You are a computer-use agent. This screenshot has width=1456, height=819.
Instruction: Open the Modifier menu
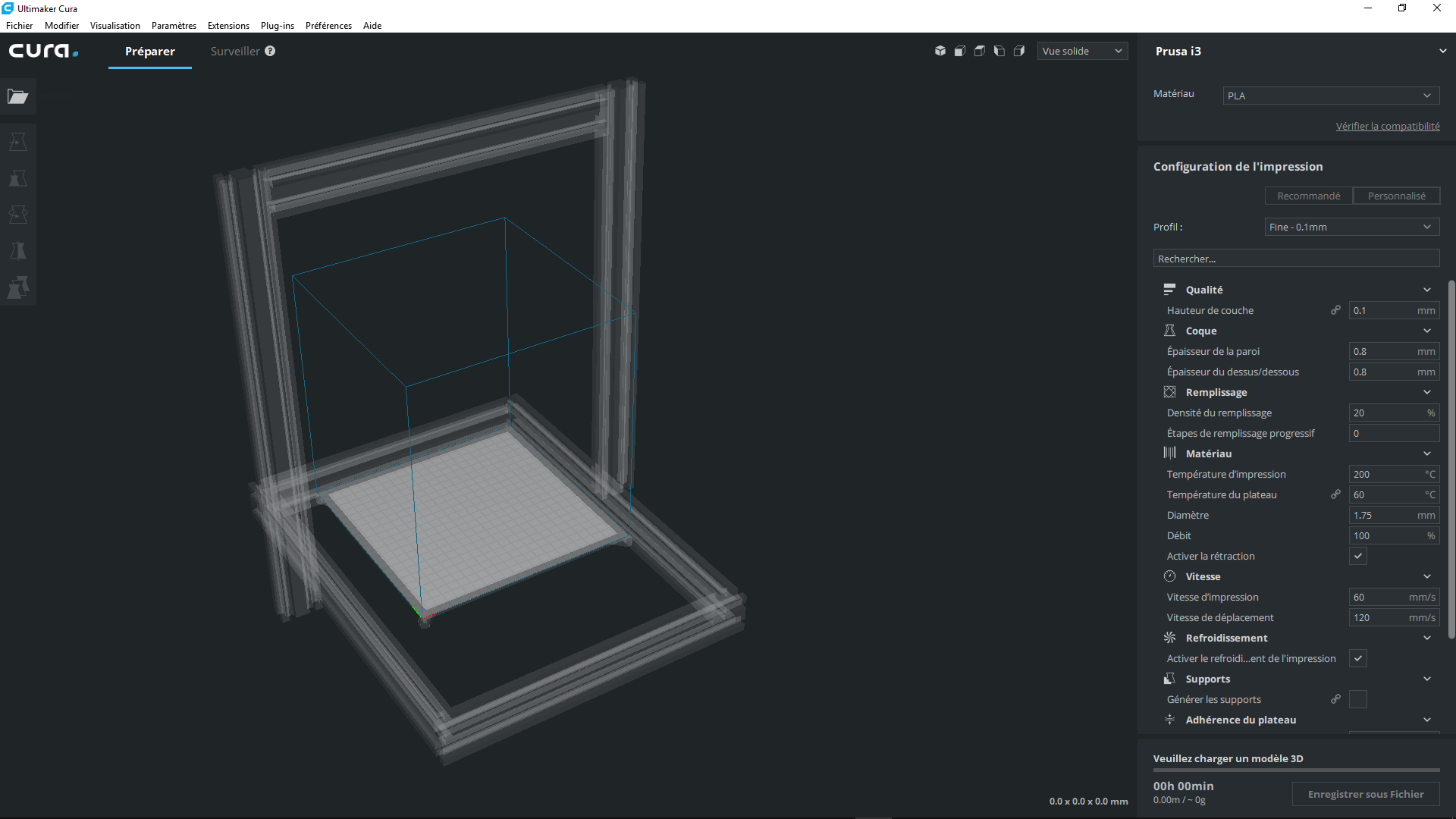(62, 26)
